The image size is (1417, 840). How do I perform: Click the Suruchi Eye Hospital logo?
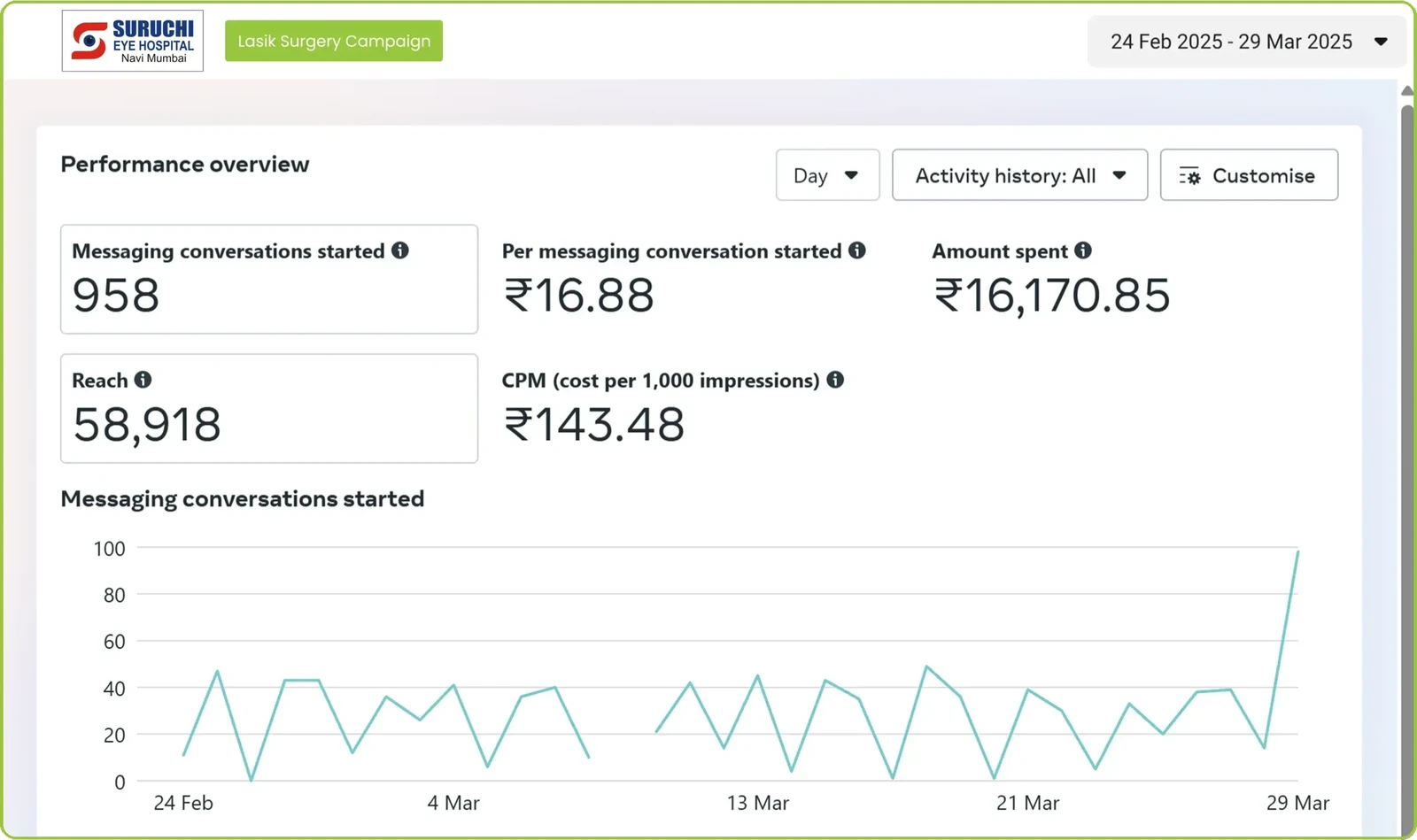(133, 41)
